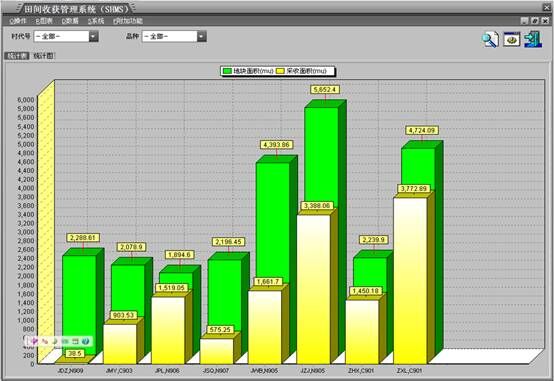The width and height of the screenshot is (554, 381).
Task: Click the magnifier search document icon
Action: 490,40
